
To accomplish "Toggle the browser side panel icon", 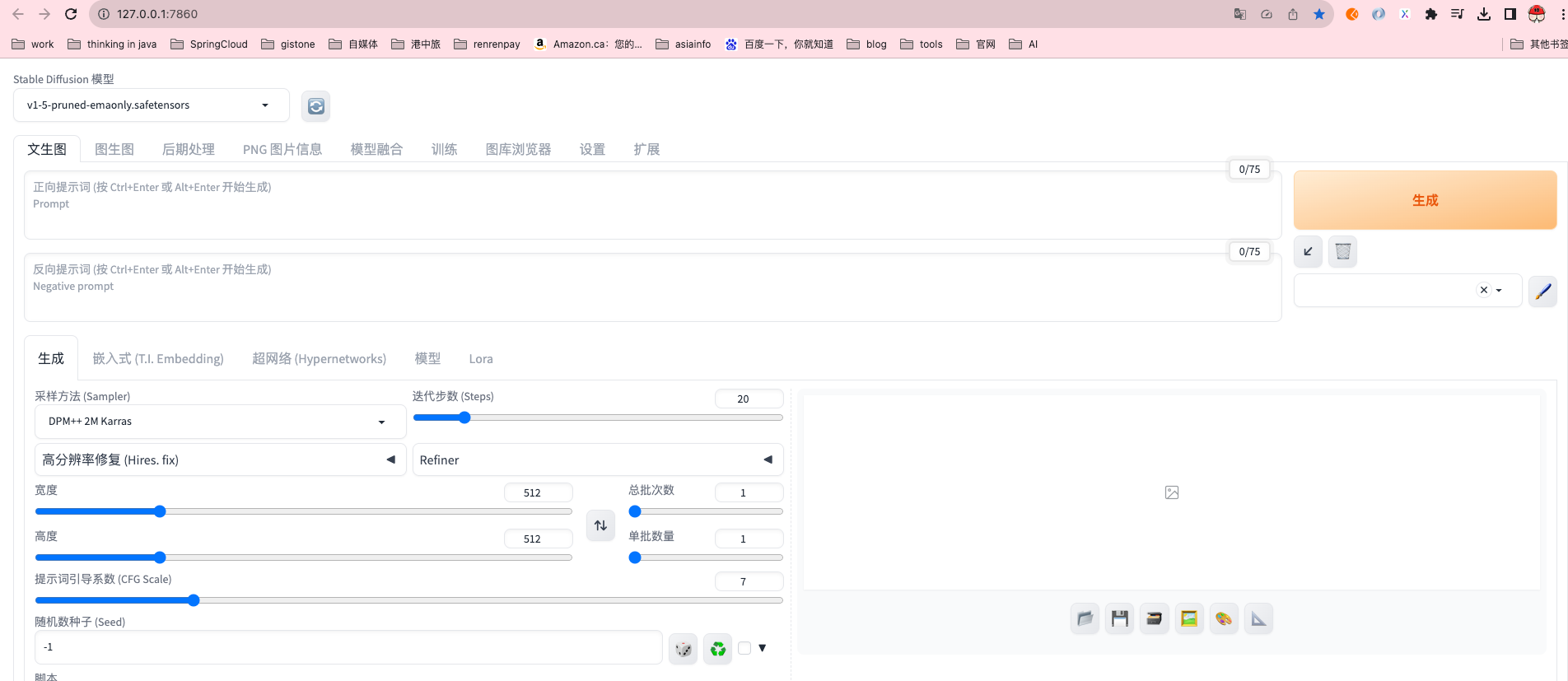I will [1510, 14].
